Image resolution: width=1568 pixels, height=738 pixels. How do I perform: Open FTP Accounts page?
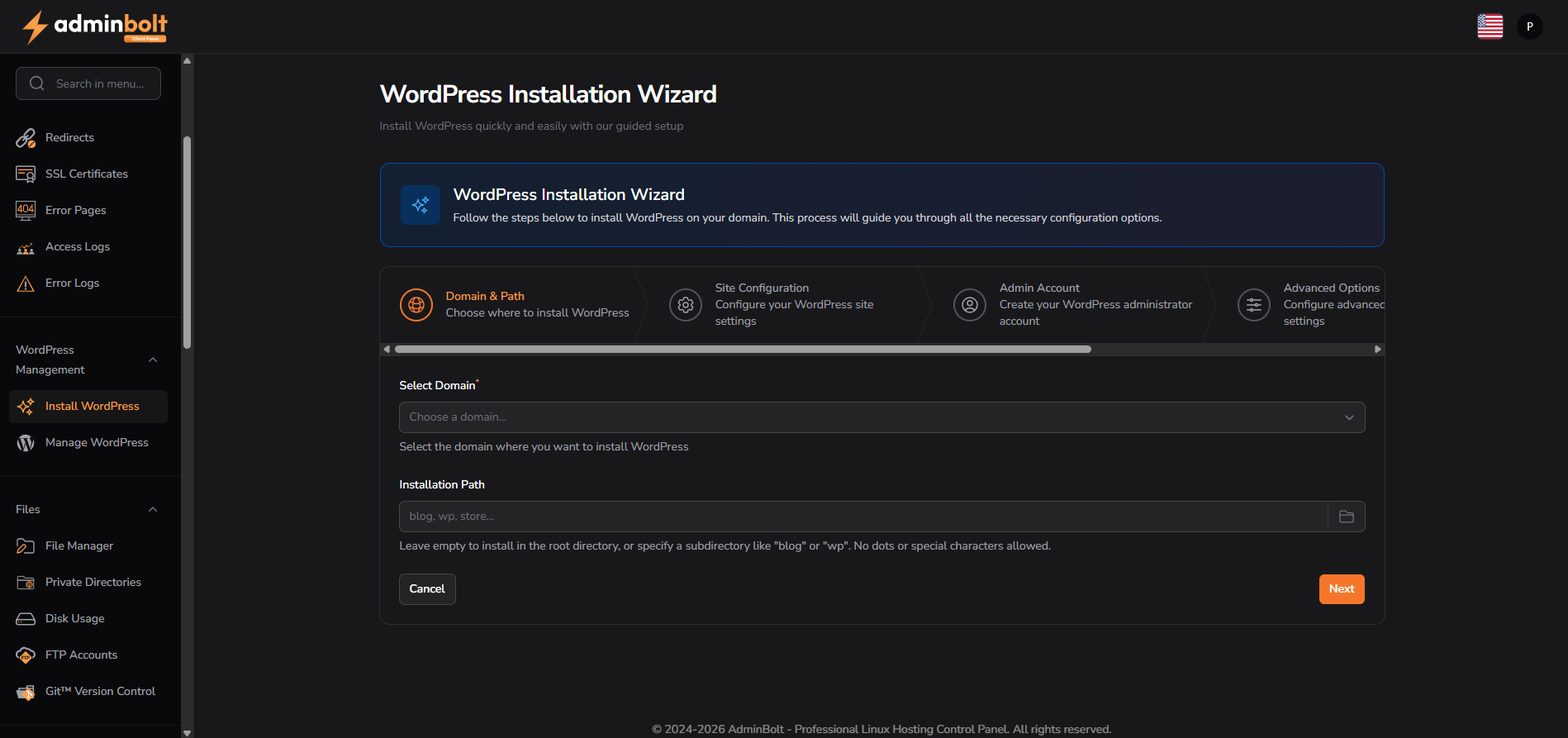(x=88, y=655)
